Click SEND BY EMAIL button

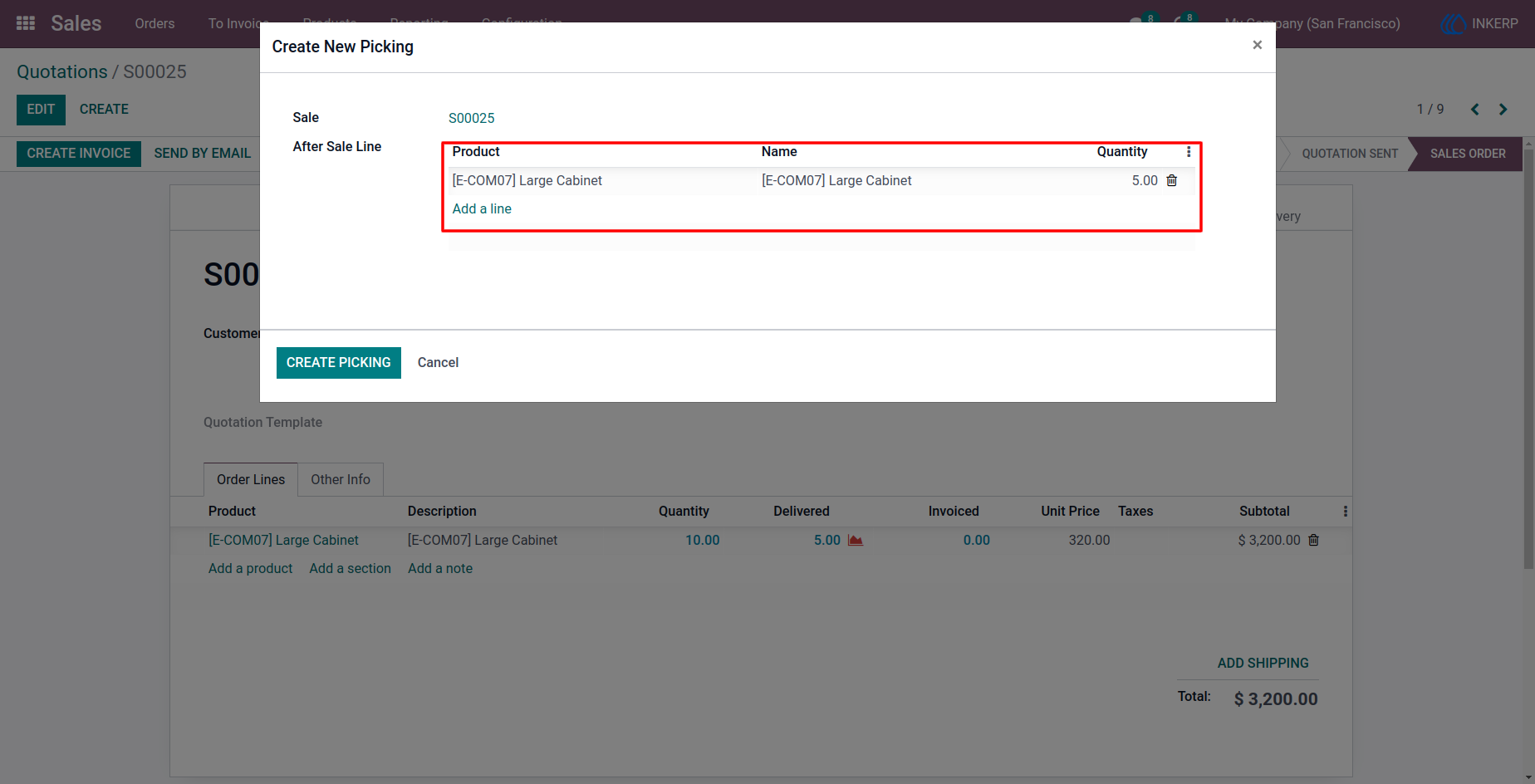pos(203,154)
